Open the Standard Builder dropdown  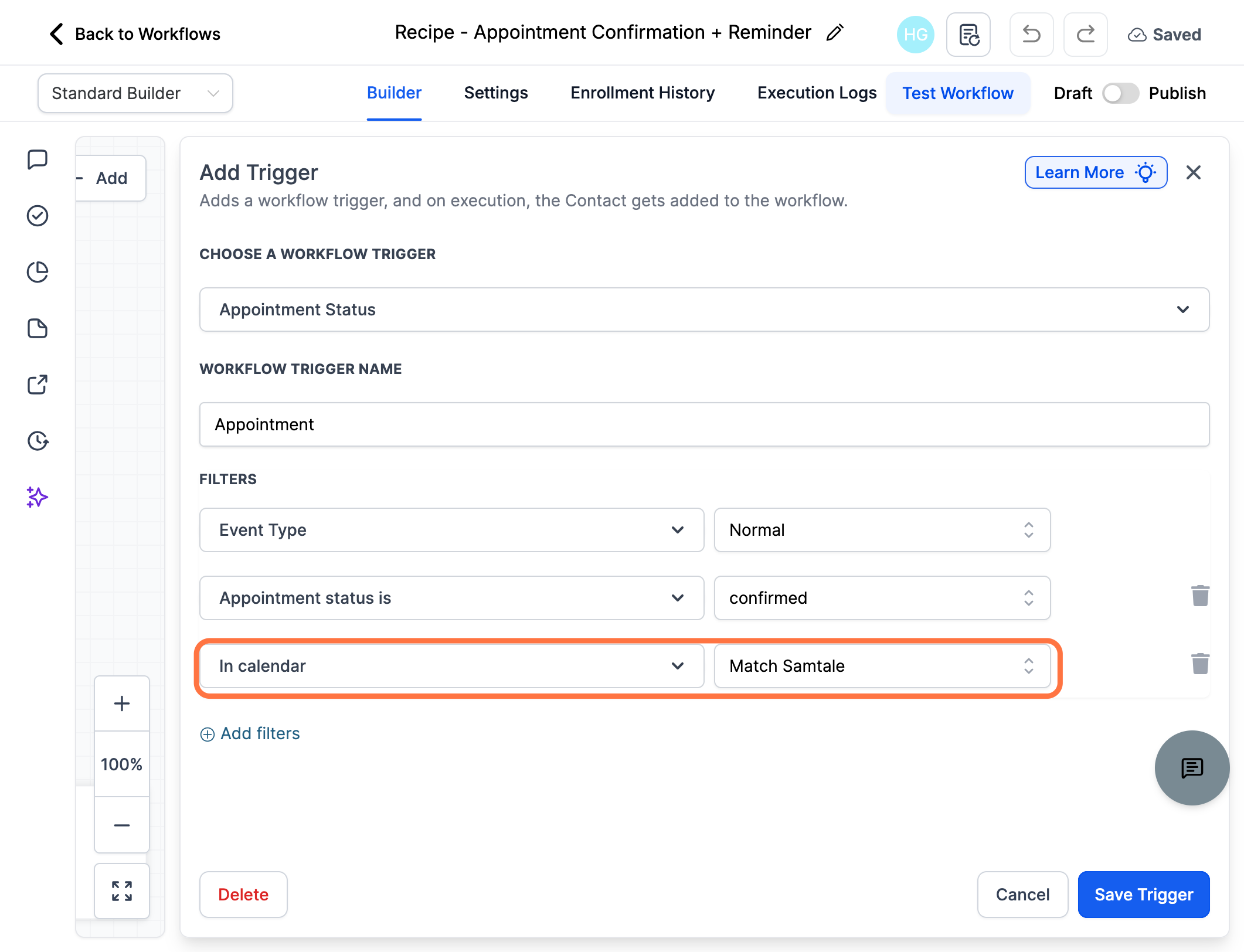(x=135, y=93)
